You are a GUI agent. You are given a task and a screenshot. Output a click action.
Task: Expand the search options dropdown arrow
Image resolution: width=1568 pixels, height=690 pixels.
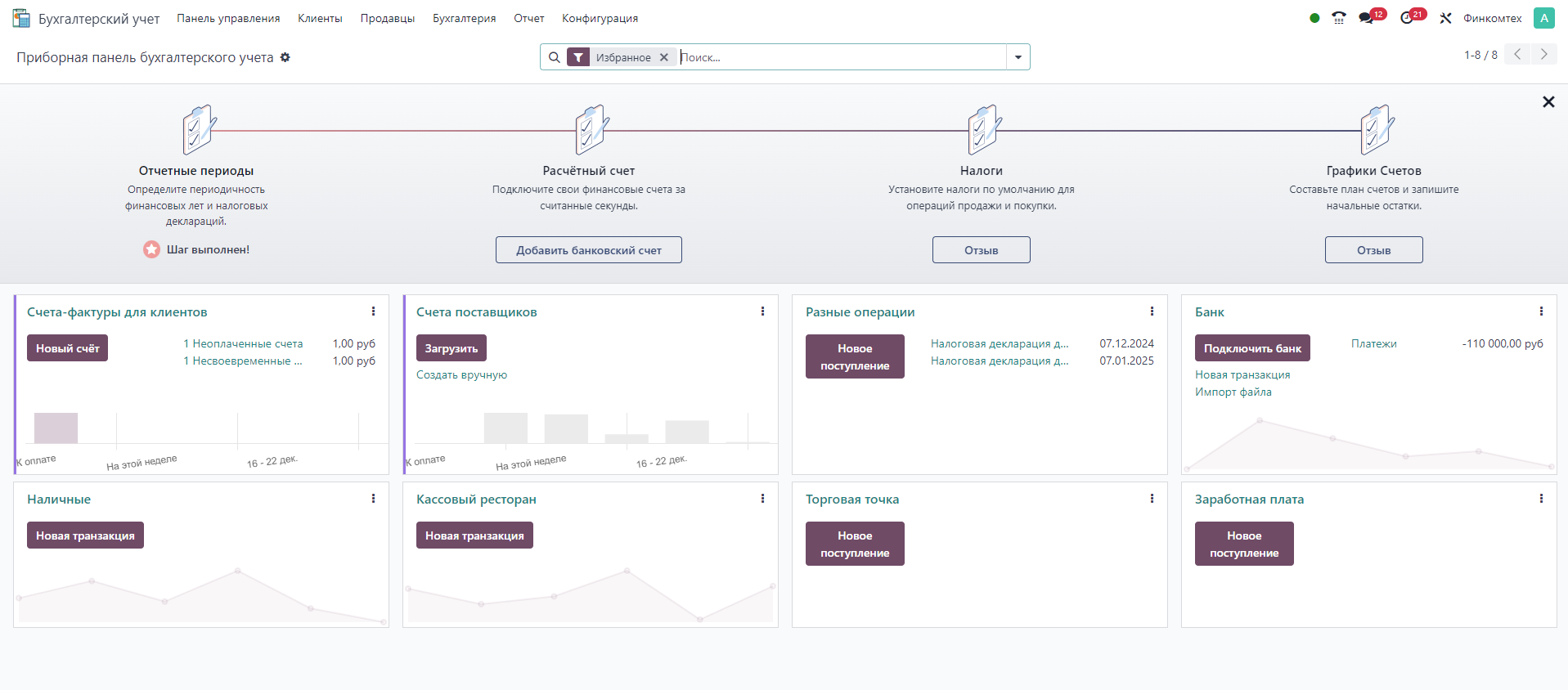point(1018,57)
